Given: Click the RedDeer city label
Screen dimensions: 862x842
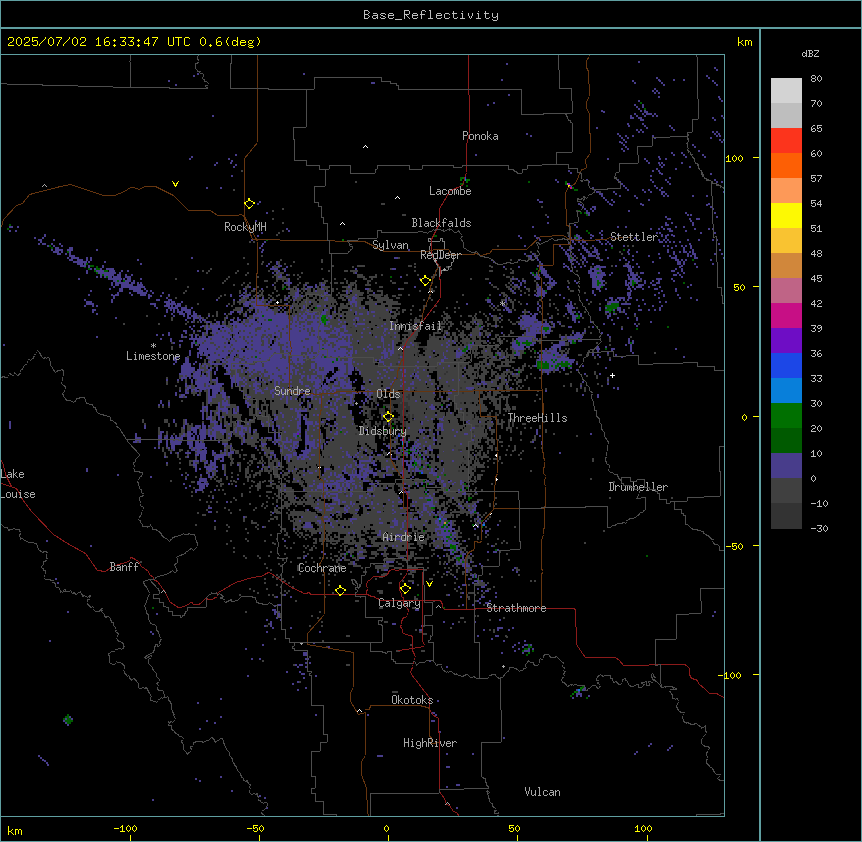Looking at the screenshot, I should (440, 255).
